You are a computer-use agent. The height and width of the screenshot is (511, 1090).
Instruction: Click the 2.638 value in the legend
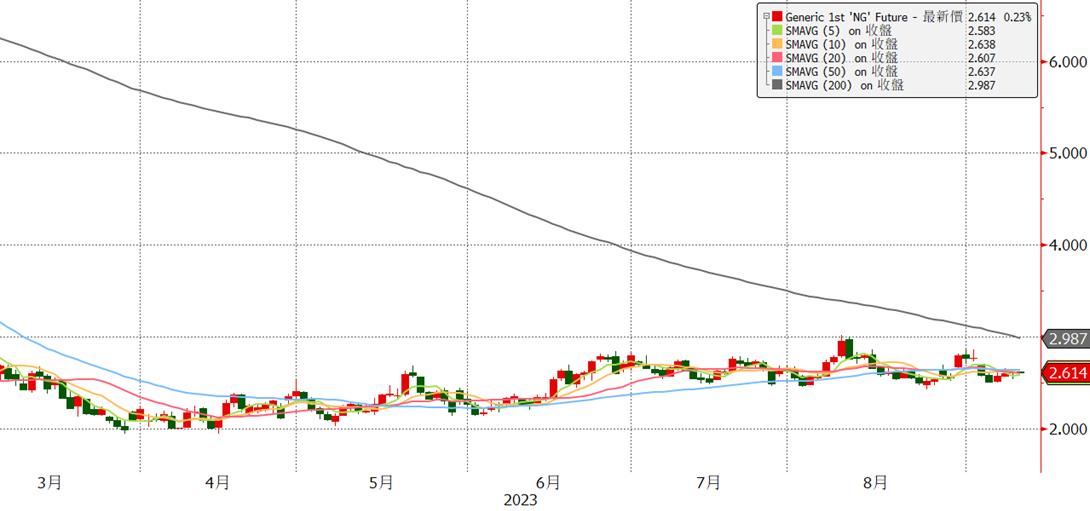[x=982, y=44]
